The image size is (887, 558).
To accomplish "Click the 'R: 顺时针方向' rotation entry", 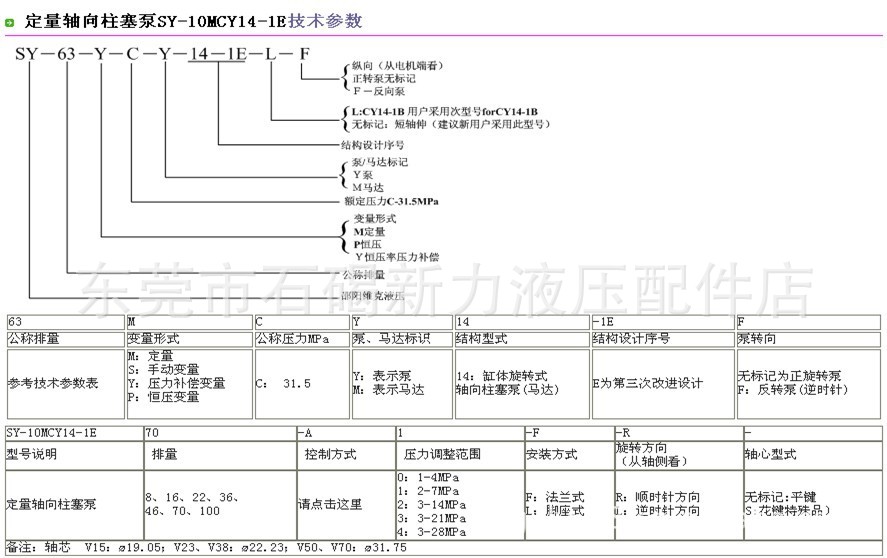I will pyautogui.click(x=658, y=497).
